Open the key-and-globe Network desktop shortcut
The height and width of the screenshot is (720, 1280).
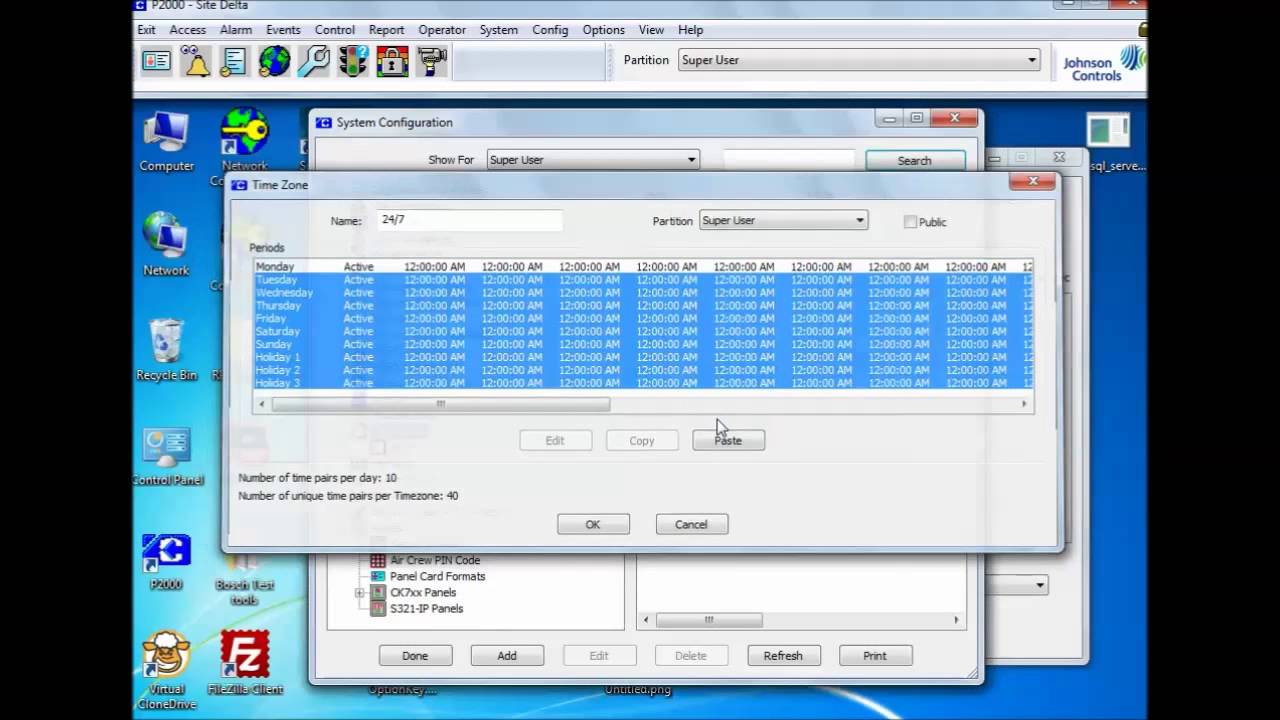(x=245, y=140)
